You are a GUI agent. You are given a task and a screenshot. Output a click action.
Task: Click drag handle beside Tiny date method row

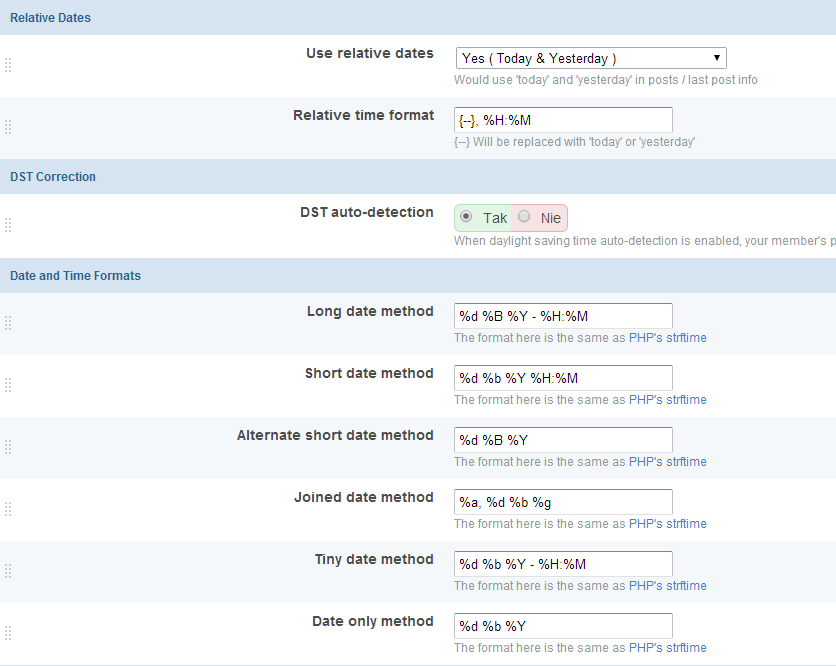point(8,571)
